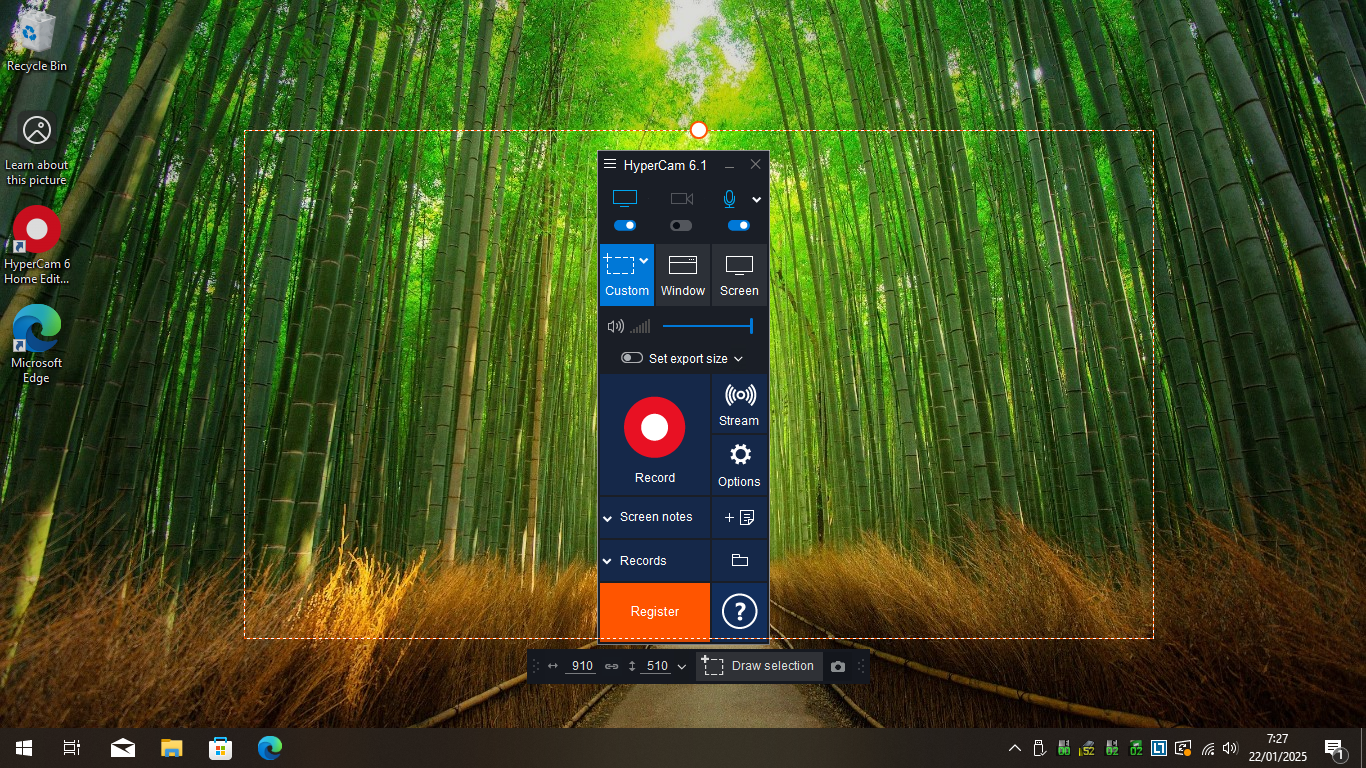Viewport: 1366px width, 768px height.
Task: Click the Draw selection button
Action: 758,666
